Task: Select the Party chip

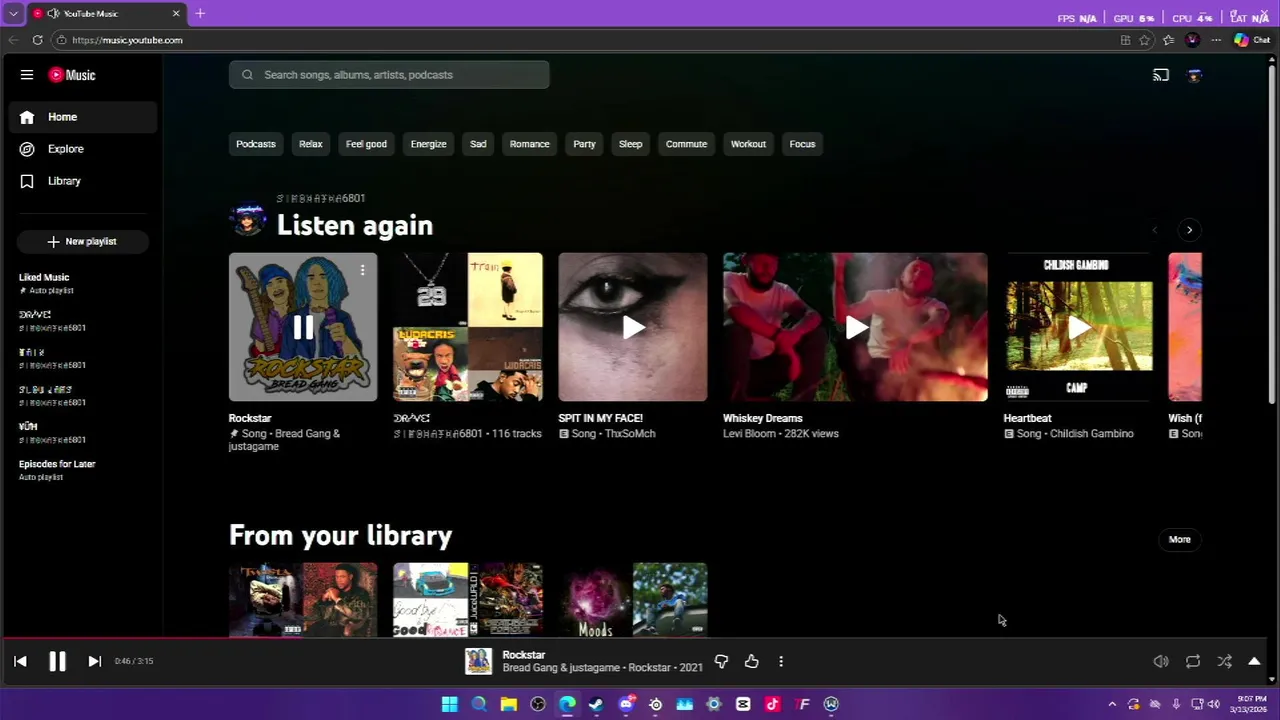Action: [584, 144]
